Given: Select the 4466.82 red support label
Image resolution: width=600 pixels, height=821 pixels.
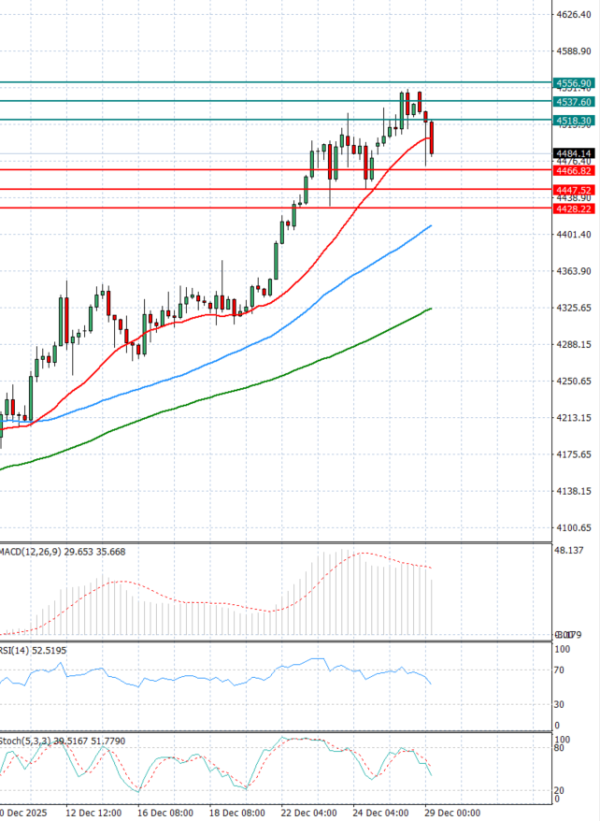Looking at the screenshot, I should [574, 171].
